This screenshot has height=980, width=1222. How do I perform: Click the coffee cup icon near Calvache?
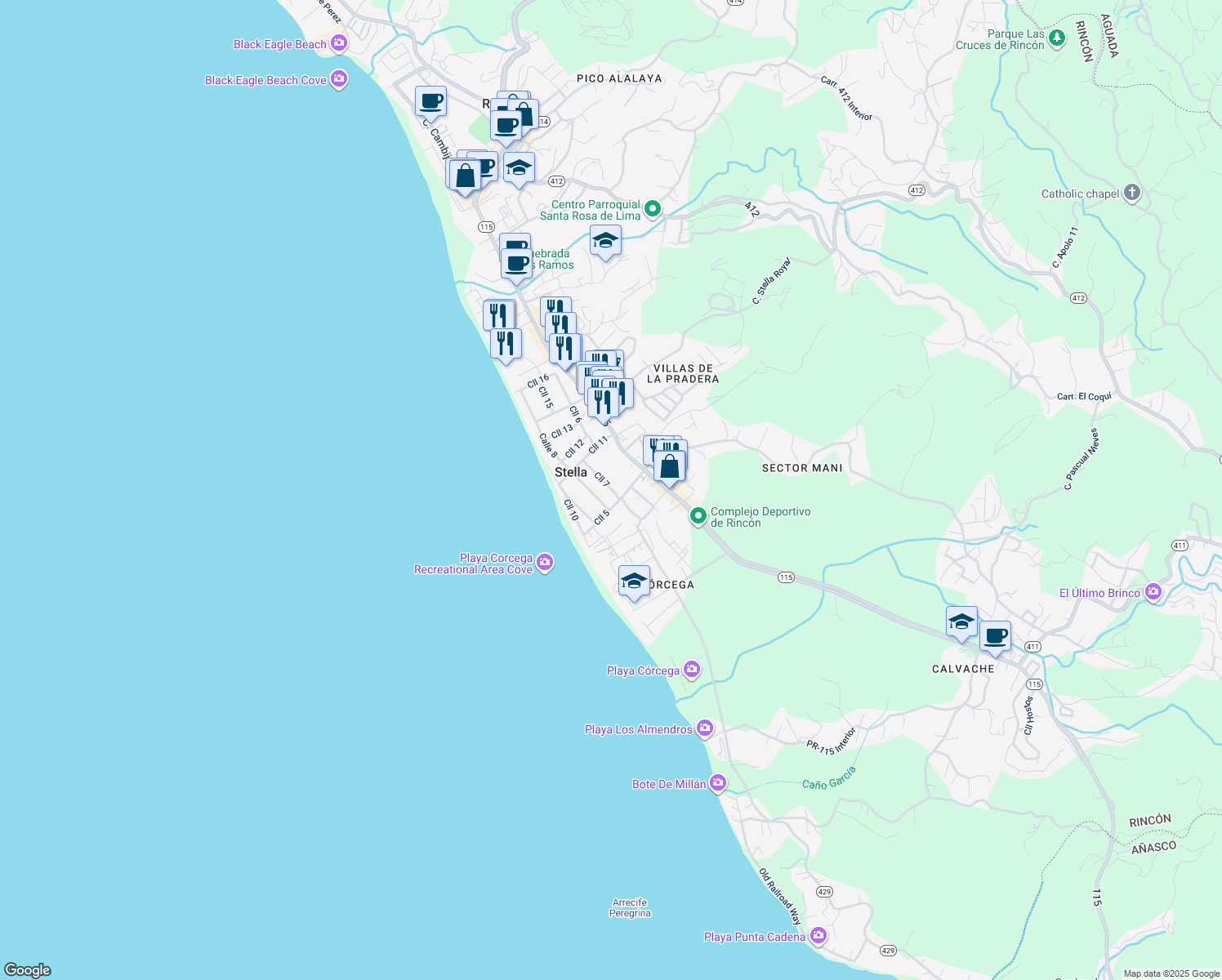(995, 635)
